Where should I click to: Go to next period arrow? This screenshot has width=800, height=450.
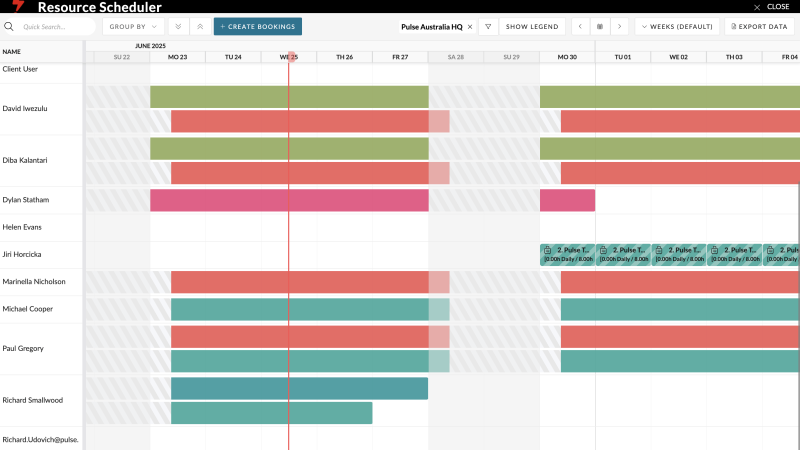pos(620,27)
